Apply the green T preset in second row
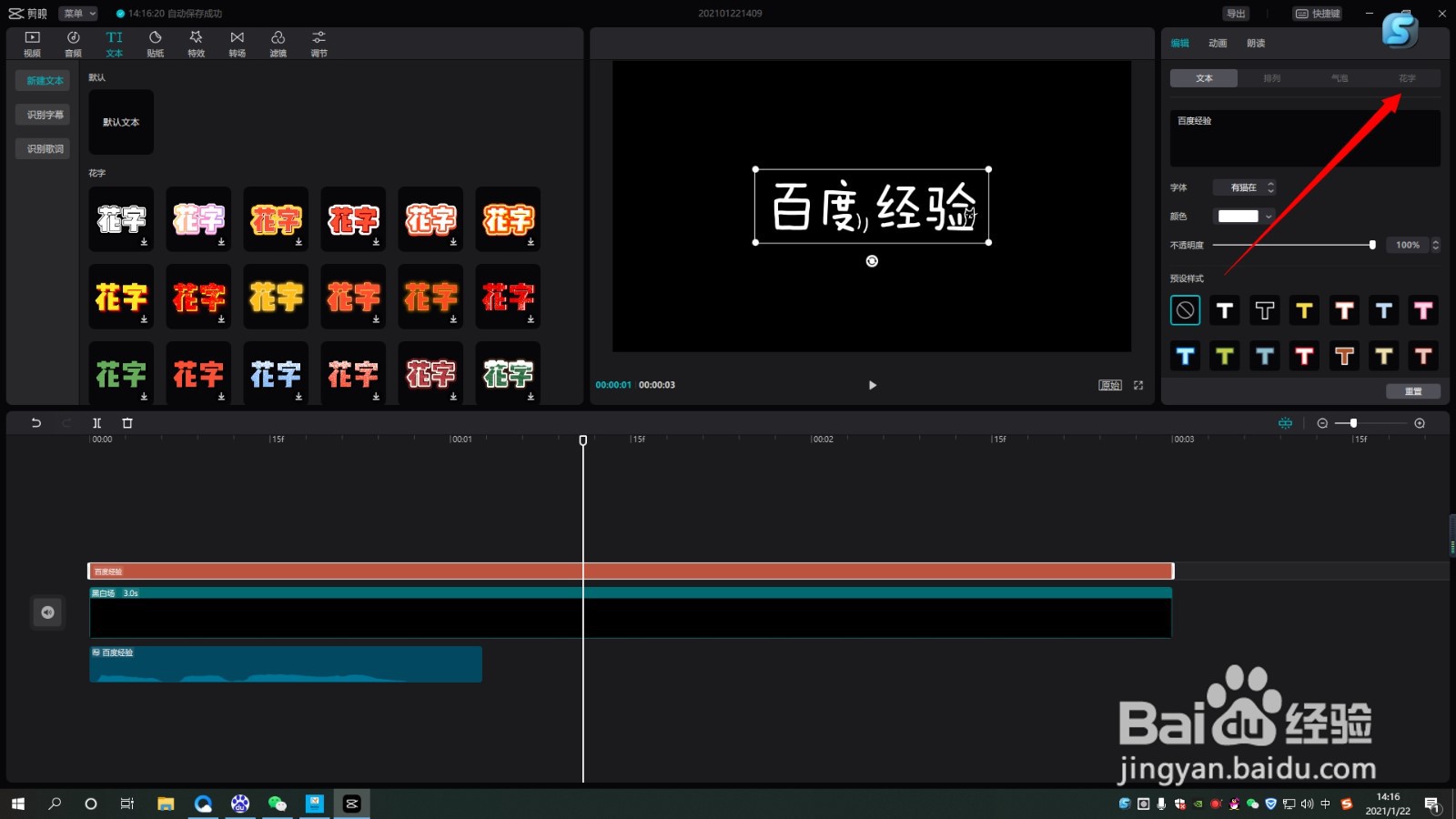 tap(1225, 356)
